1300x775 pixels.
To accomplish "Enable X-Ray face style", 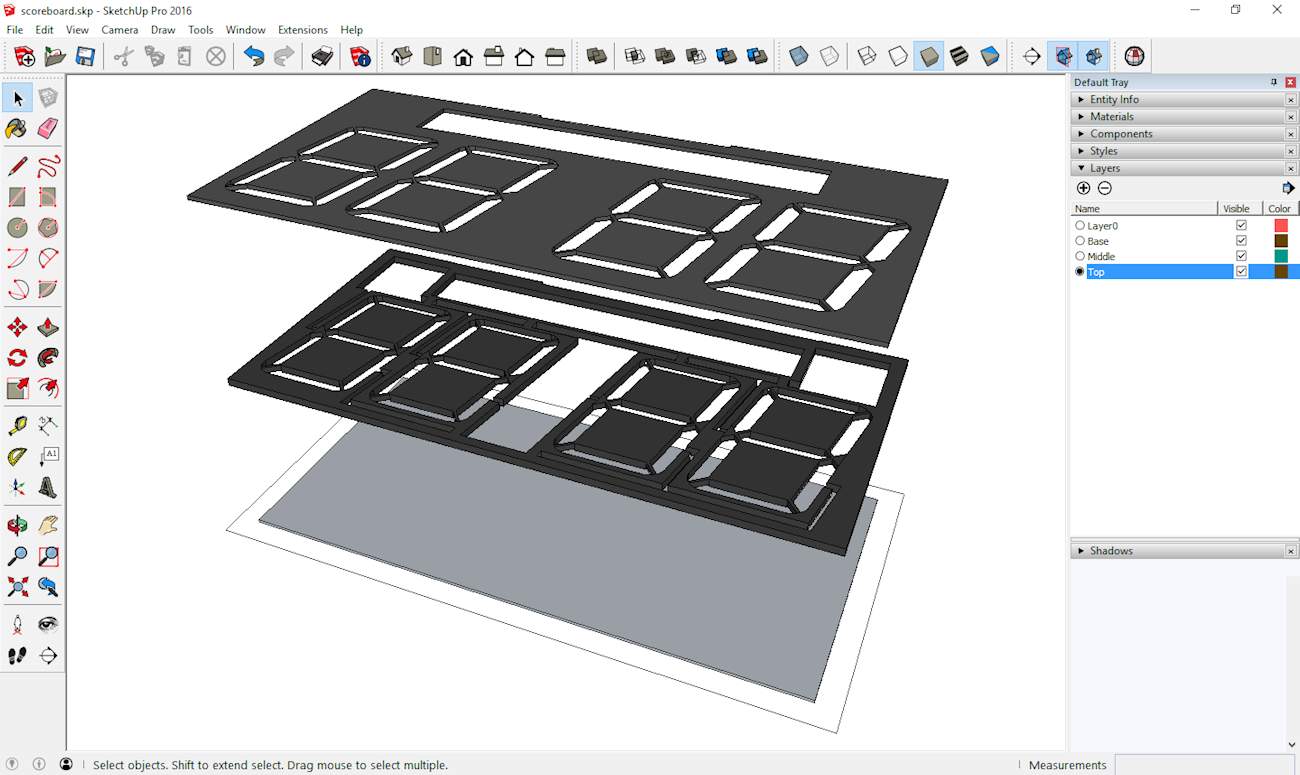I will pos(798,57).
